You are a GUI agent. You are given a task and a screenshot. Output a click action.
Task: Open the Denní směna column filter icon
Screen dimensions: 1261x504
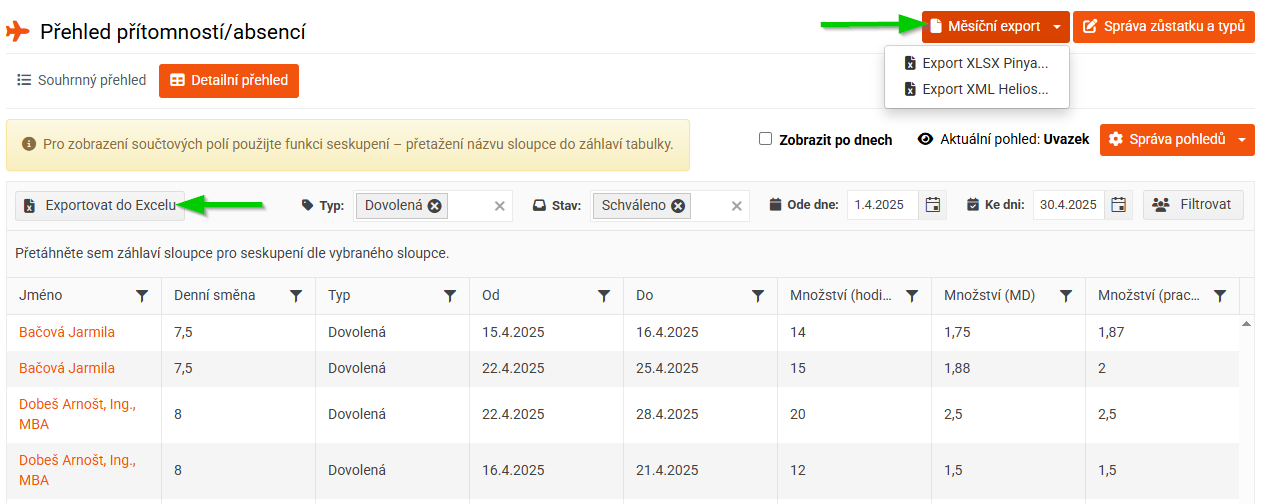296,296
